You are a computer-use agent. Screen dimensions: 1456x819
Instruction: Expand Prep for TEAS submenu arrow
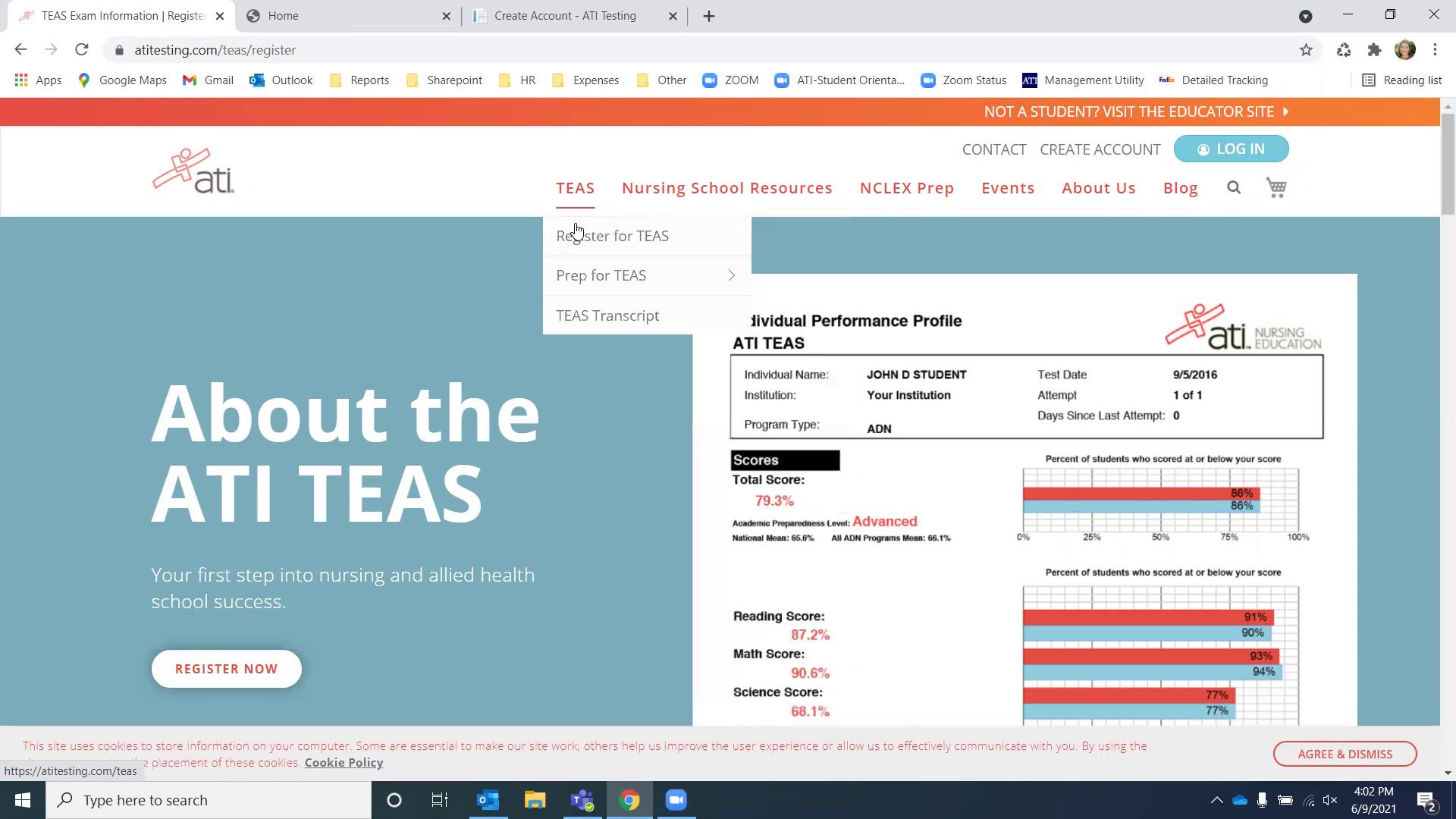[731, 275]
